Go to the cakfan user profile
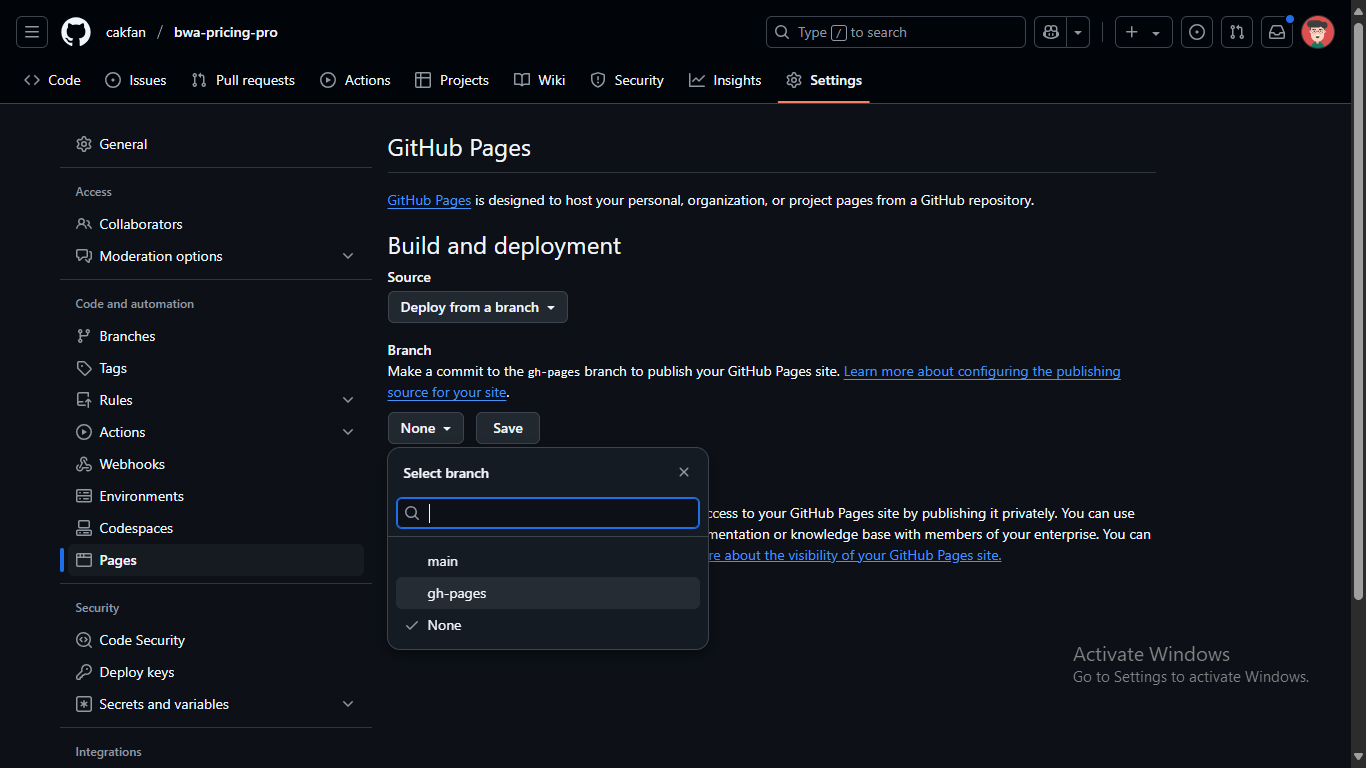Image resolution: width=1366 pixels, height=768 pixels. pos(126,32)
